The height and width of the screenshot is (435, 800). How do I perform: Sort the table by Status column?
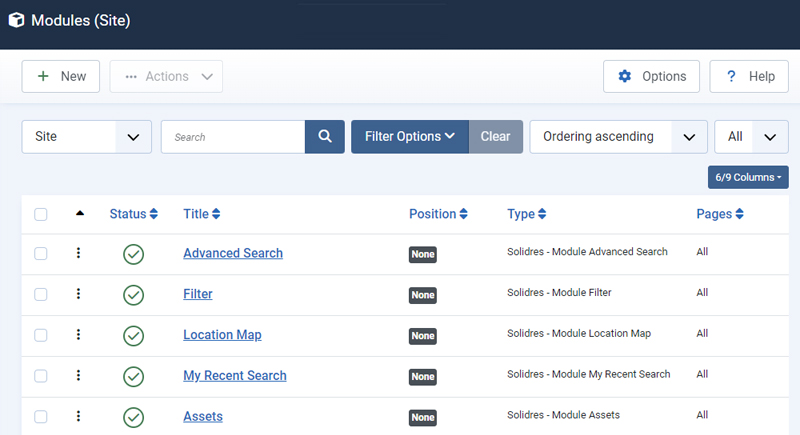pos(134,214)
